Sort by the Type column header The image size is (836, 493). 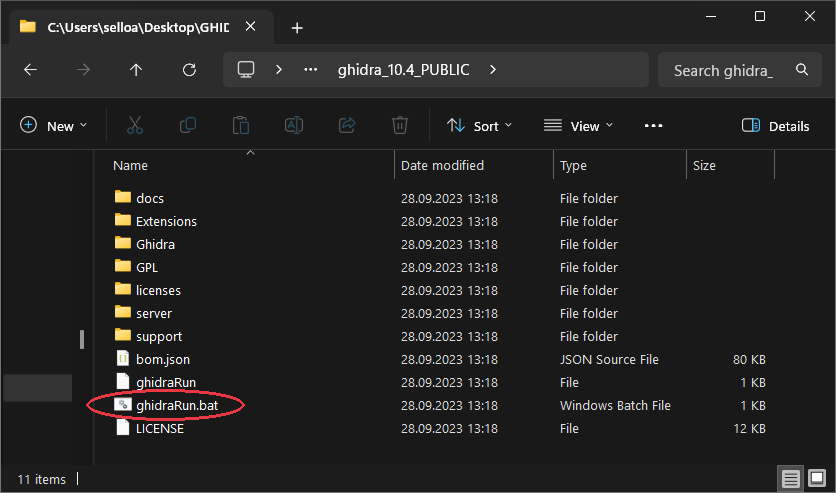pyautogui.click(x=573, y=166)
